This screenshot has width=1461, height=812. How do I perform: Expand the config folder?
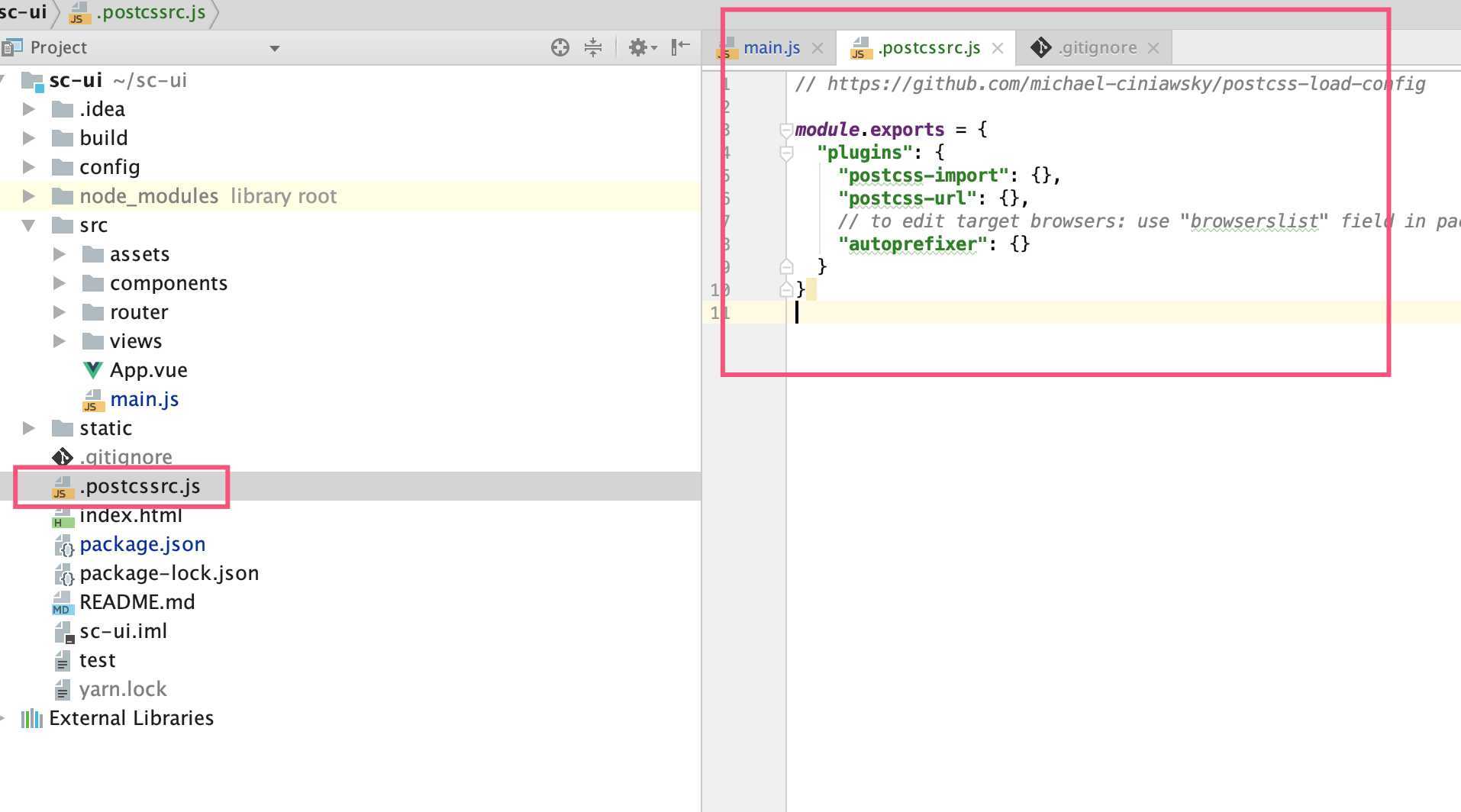29,167
